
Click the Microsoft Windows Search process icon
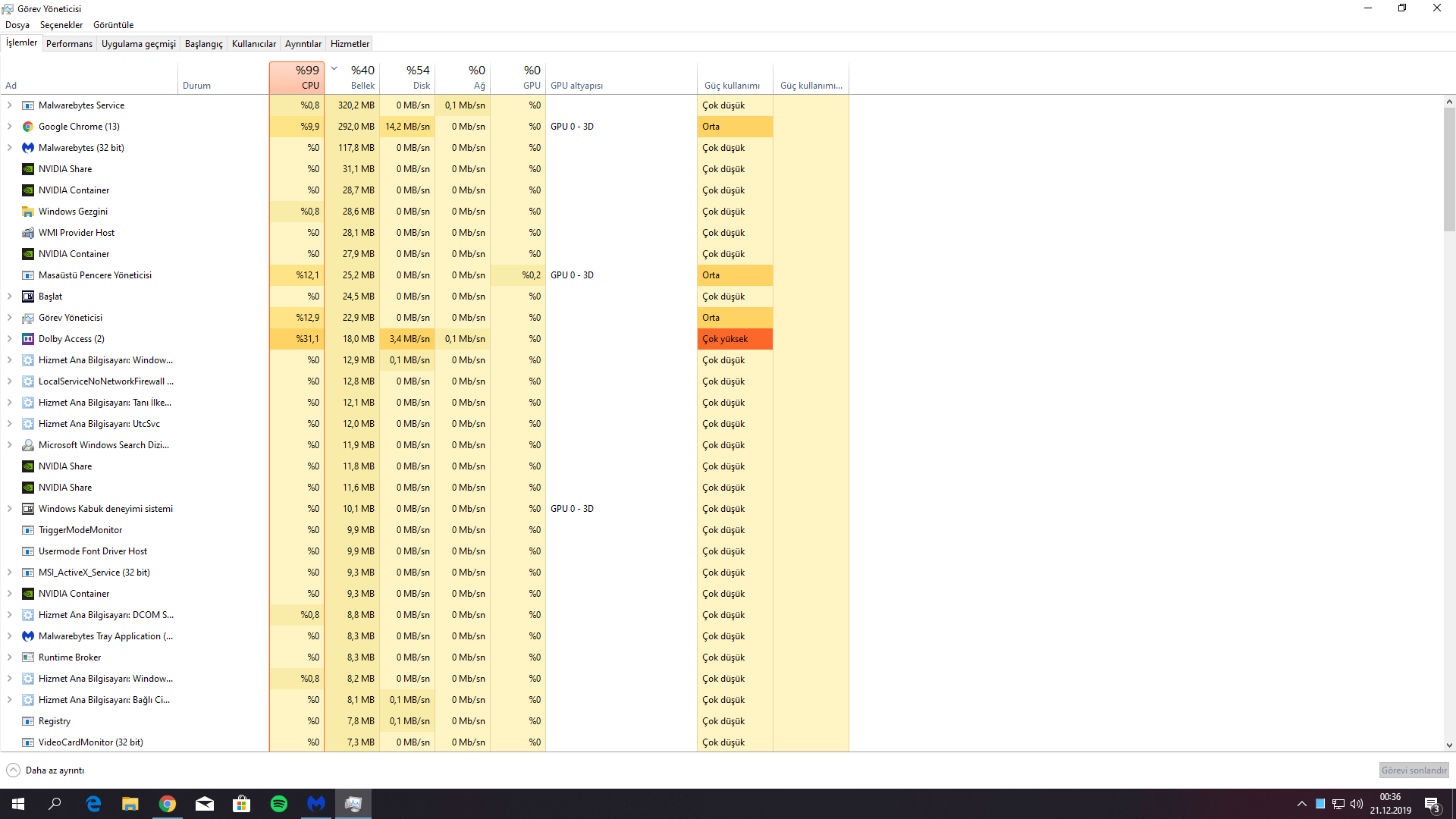28,445
